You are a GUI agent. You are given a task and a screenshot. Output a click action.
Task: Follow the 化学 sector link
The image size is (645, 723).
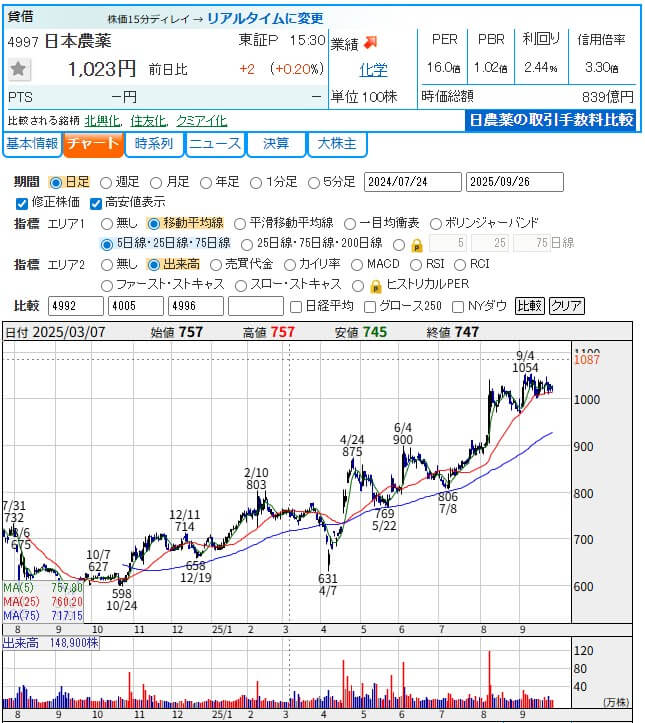pos(373,70)
